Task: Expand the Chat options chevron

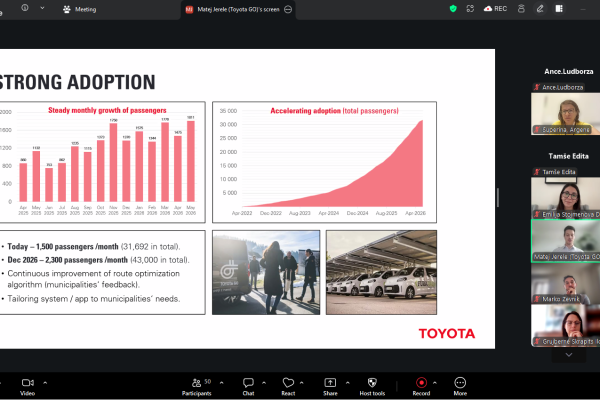Action: click(264, 382)
